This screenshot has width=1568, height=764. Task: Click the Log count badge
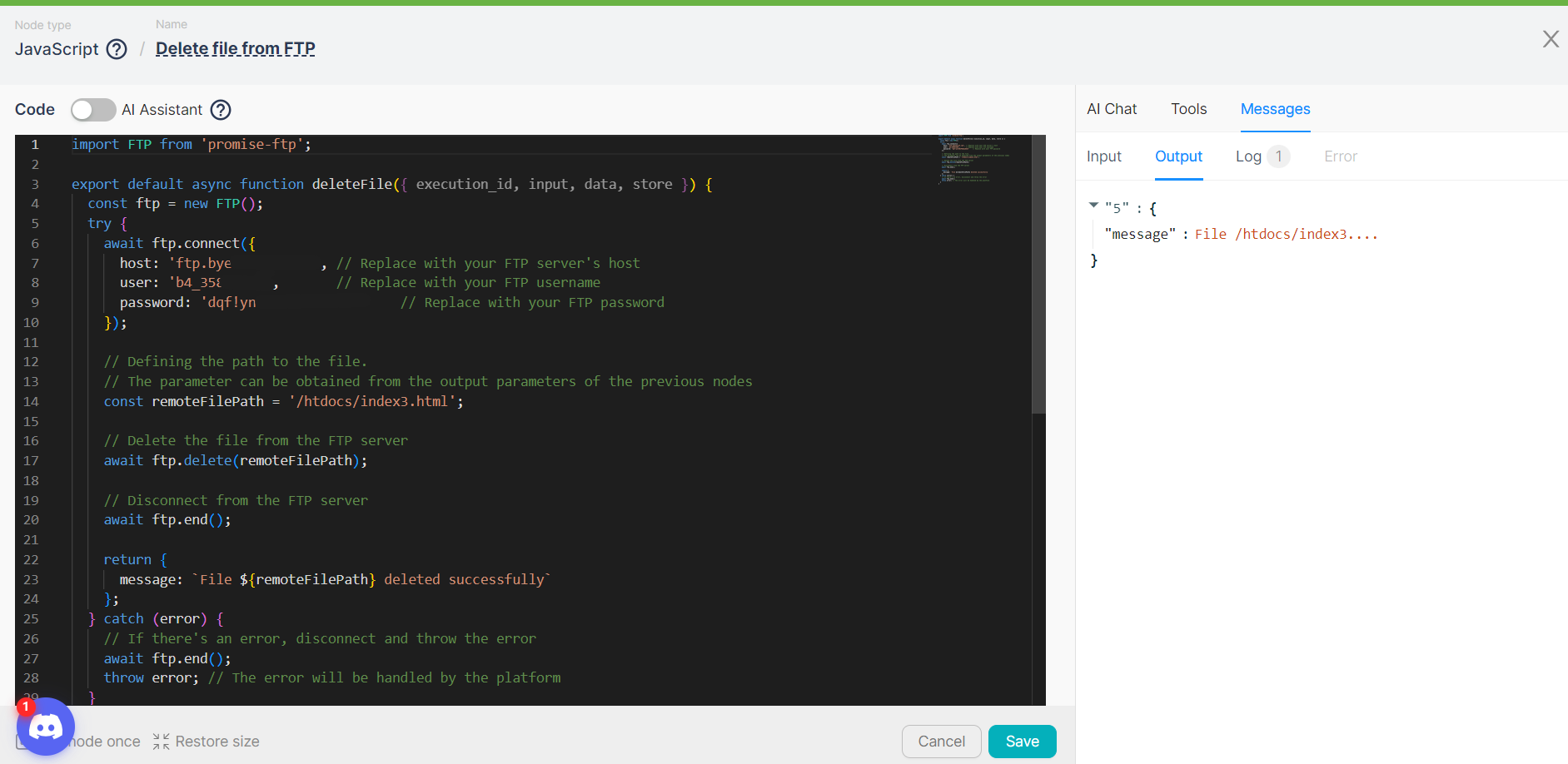pos(1278,156)
